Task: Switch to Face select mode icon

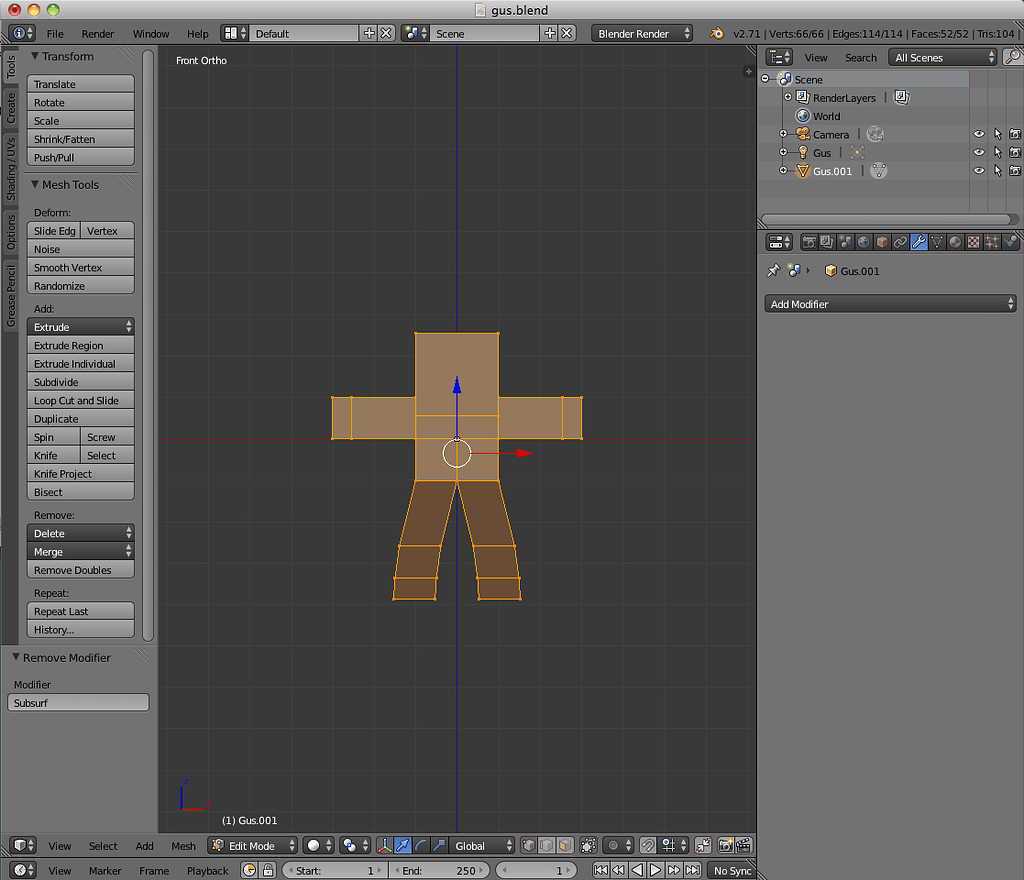Action: 565,845
